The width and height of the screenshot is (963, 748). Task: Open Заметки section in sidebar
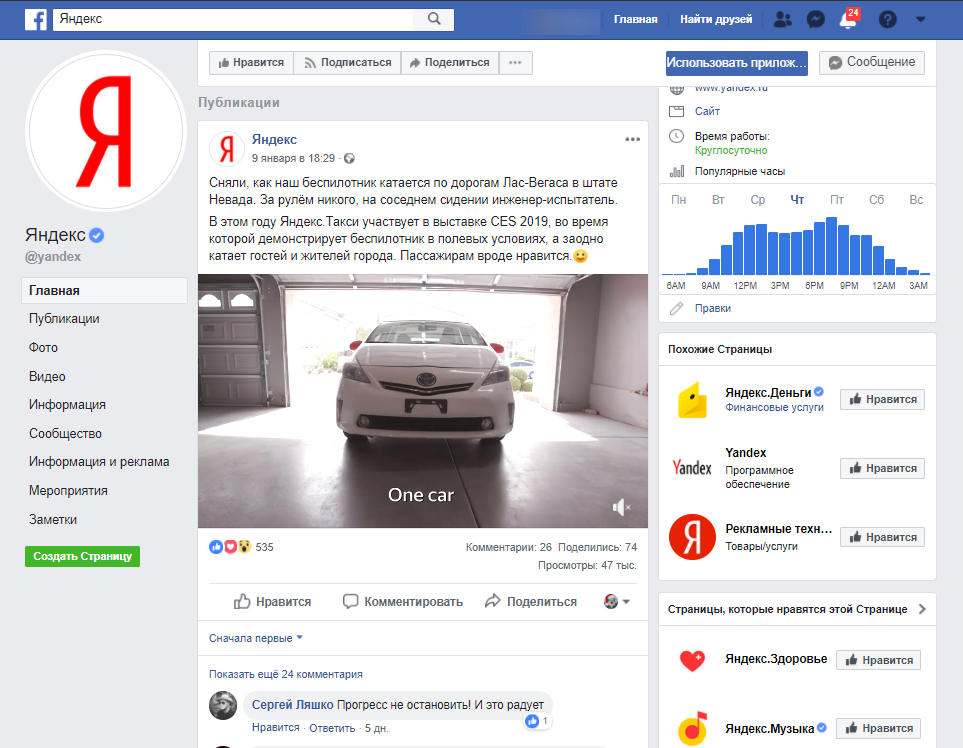coord(53,520)
